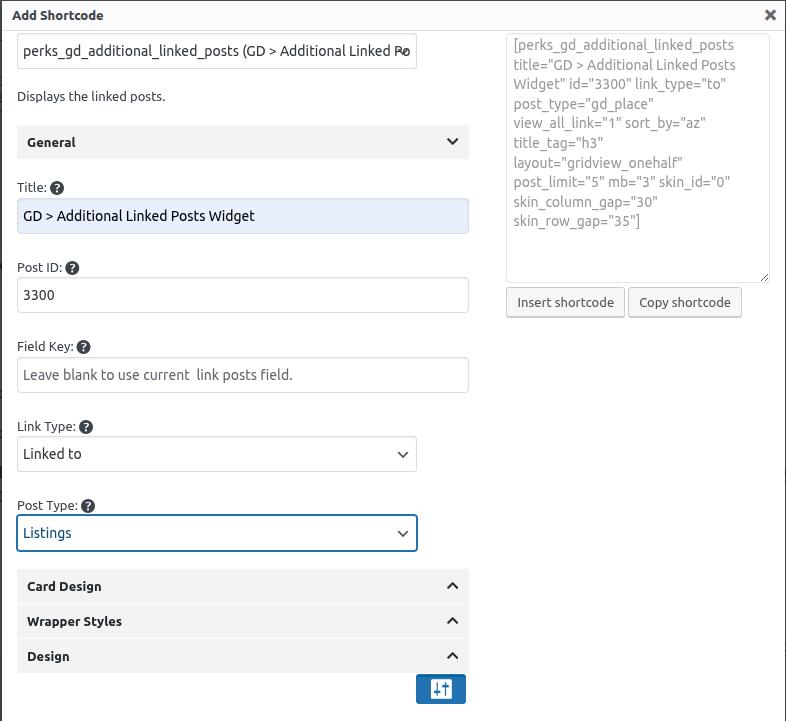This screenshot has width=786, height=721.
Task: Click the help icon beside Post ID
Action: click(x=72, y=268)
